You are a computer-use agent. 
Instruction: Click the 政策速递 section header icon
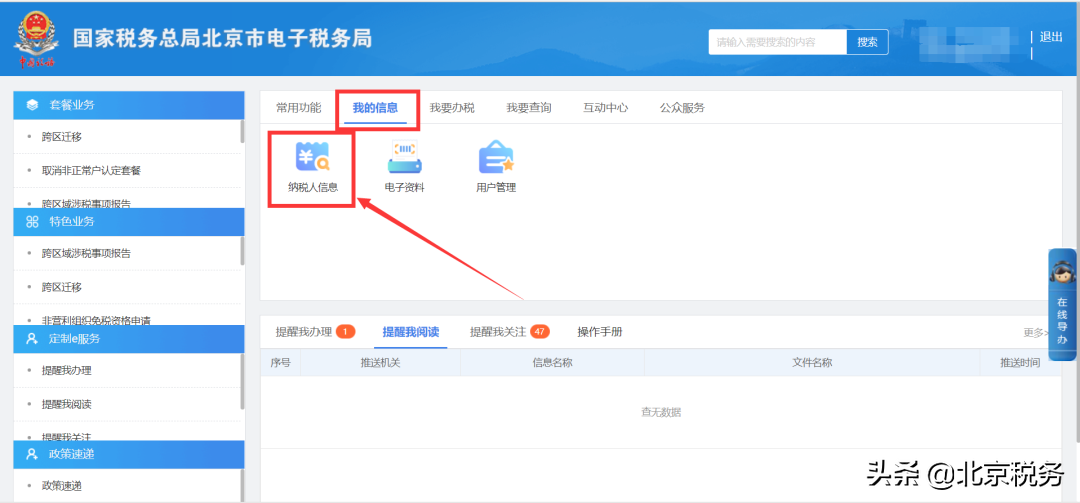pyautogui.click(x=33, y=454)
